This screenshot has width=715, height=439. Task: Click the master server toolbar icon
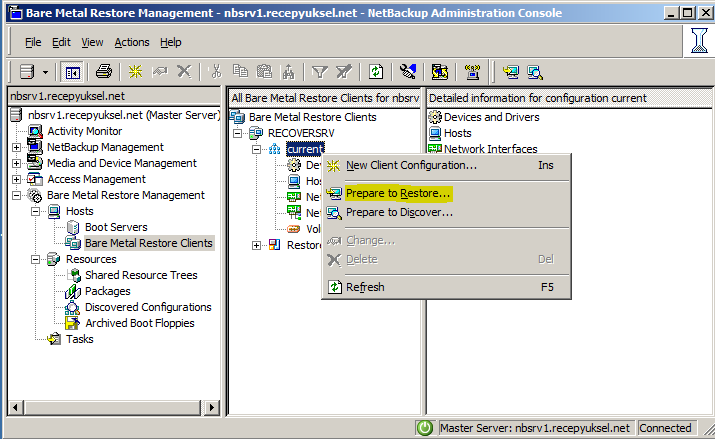(27, 72)
